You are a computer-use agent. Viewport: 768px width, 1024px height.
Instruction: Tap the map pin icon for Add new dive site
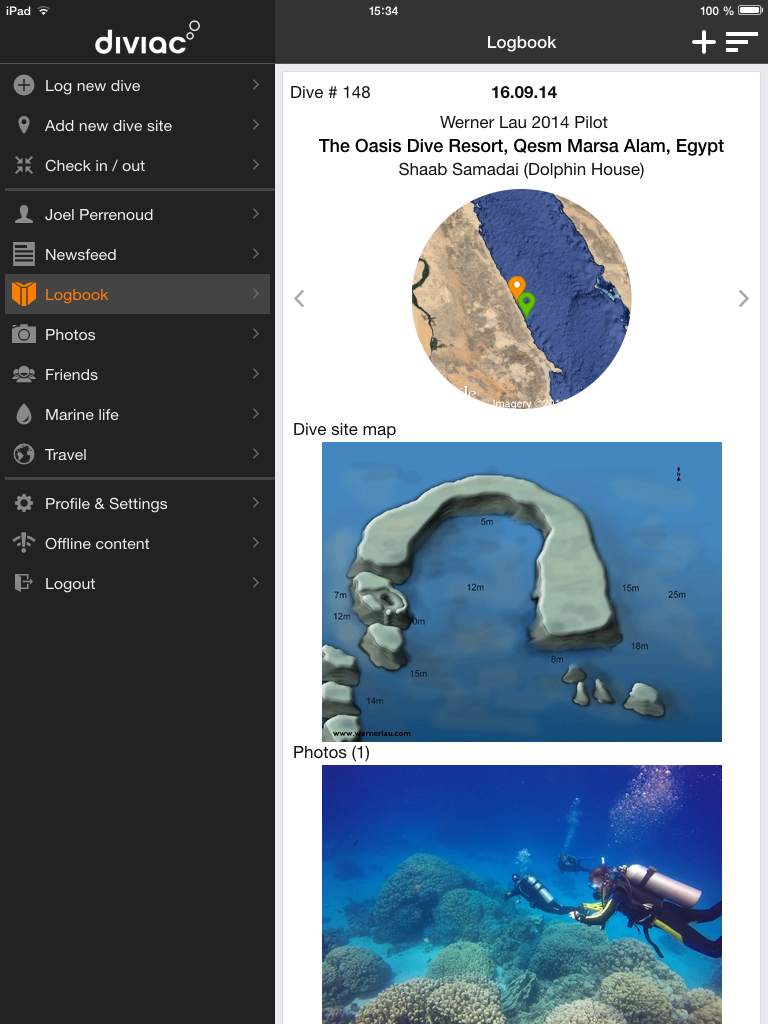pos(24,125)
